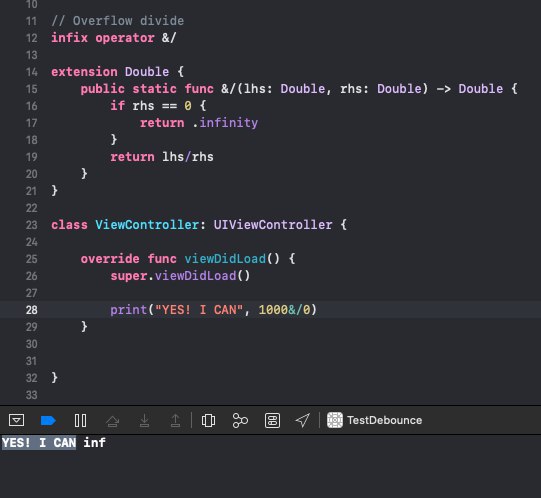
Task: Click the Step Out up-arrow icon
Action: click(x=175, y=420)
